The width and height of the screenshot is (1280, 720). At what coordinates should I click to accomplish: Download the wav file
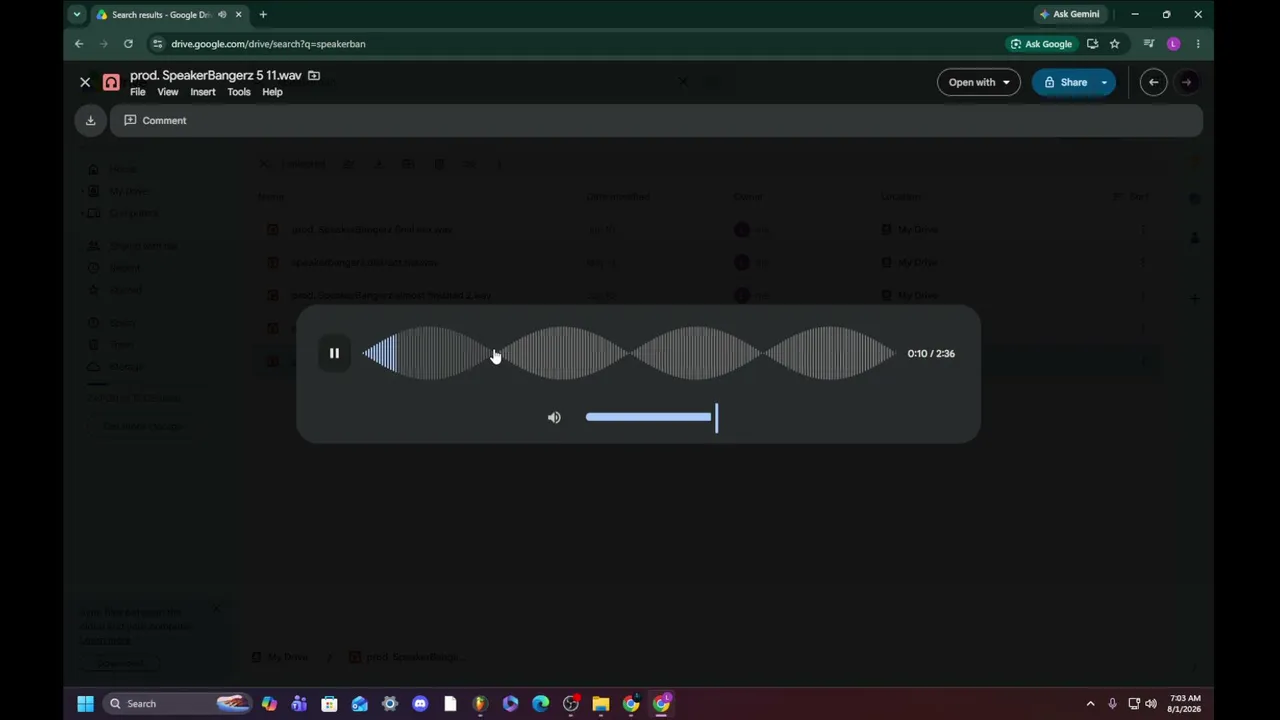coord(90,120)
